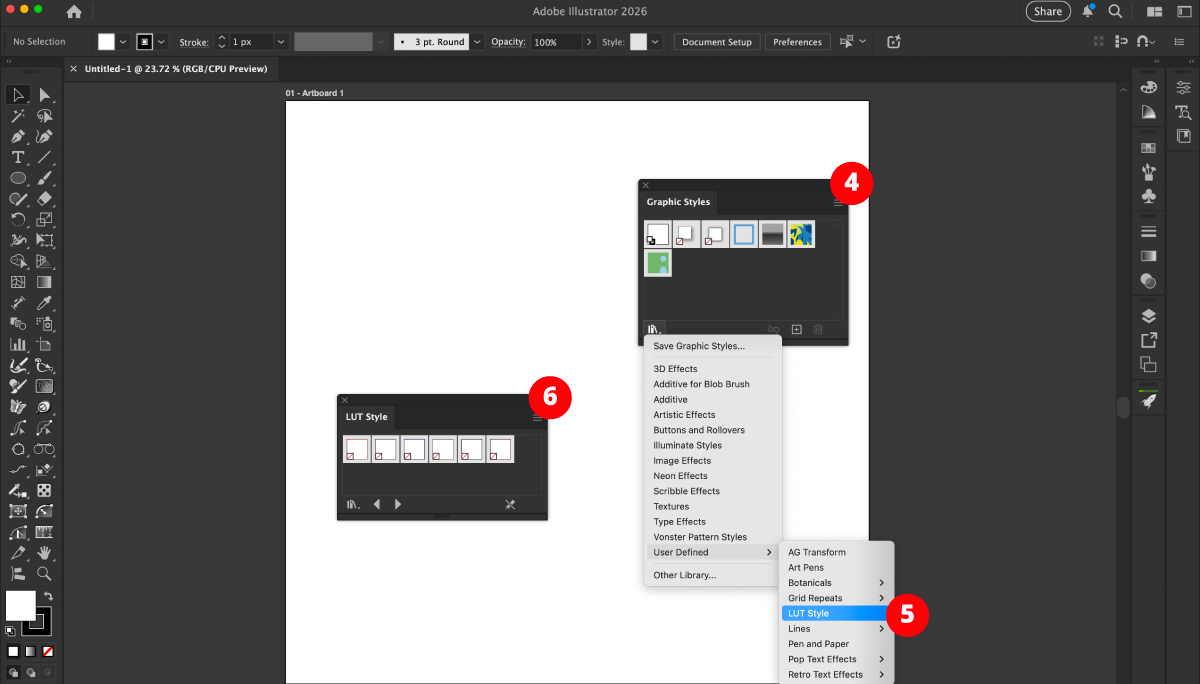Choose Neon Effects from library menu

[680, 476]
